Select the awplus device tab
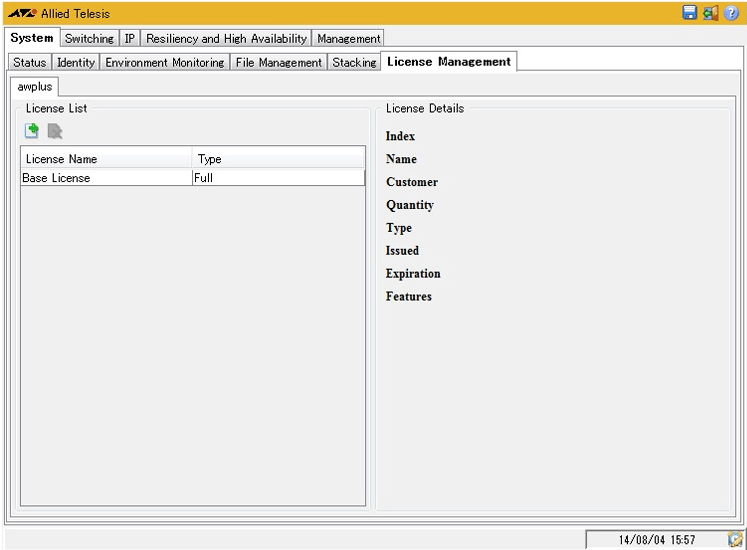747x550 pixels. pos(35,87)
